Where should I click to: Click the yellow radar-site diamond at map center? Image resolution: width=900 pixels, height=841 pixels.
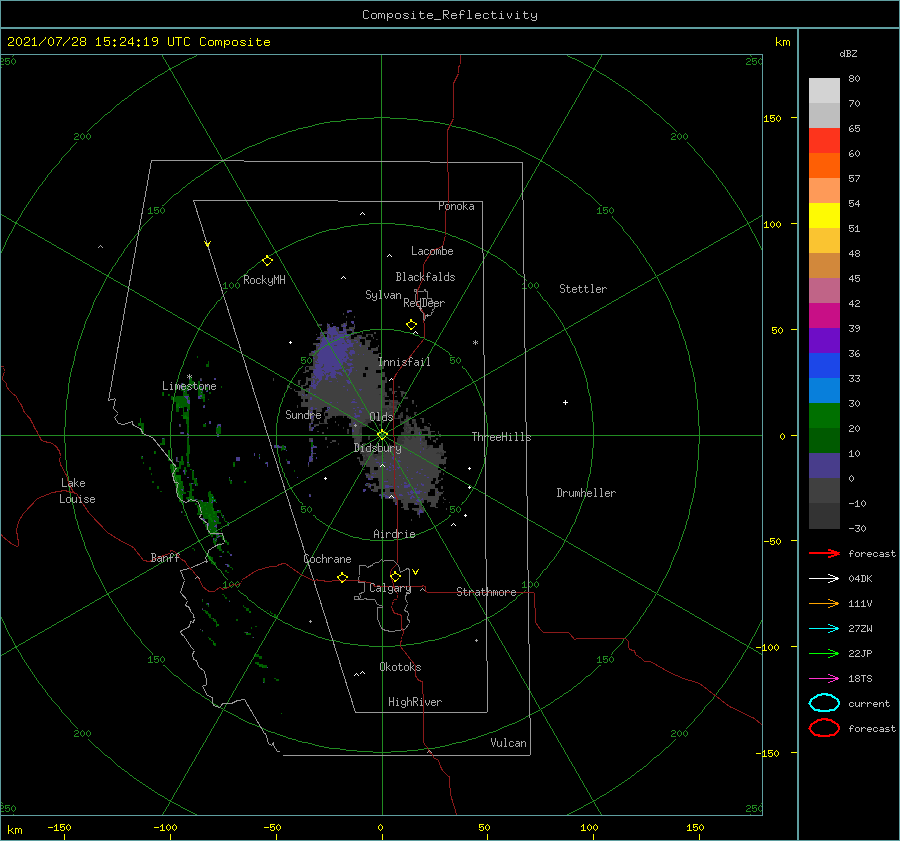pyautogui.click(x=382, y=435)
